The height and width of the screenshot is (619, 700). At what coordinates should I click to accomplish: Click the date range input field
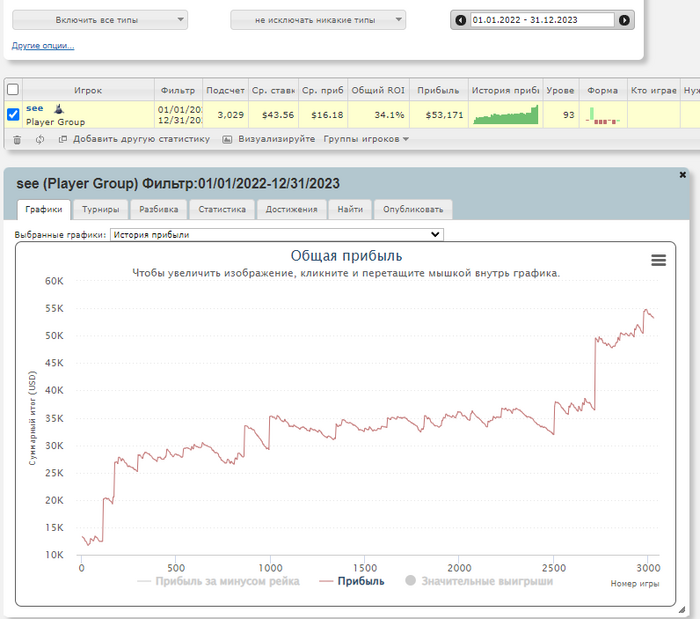click(x=542, y=20)
